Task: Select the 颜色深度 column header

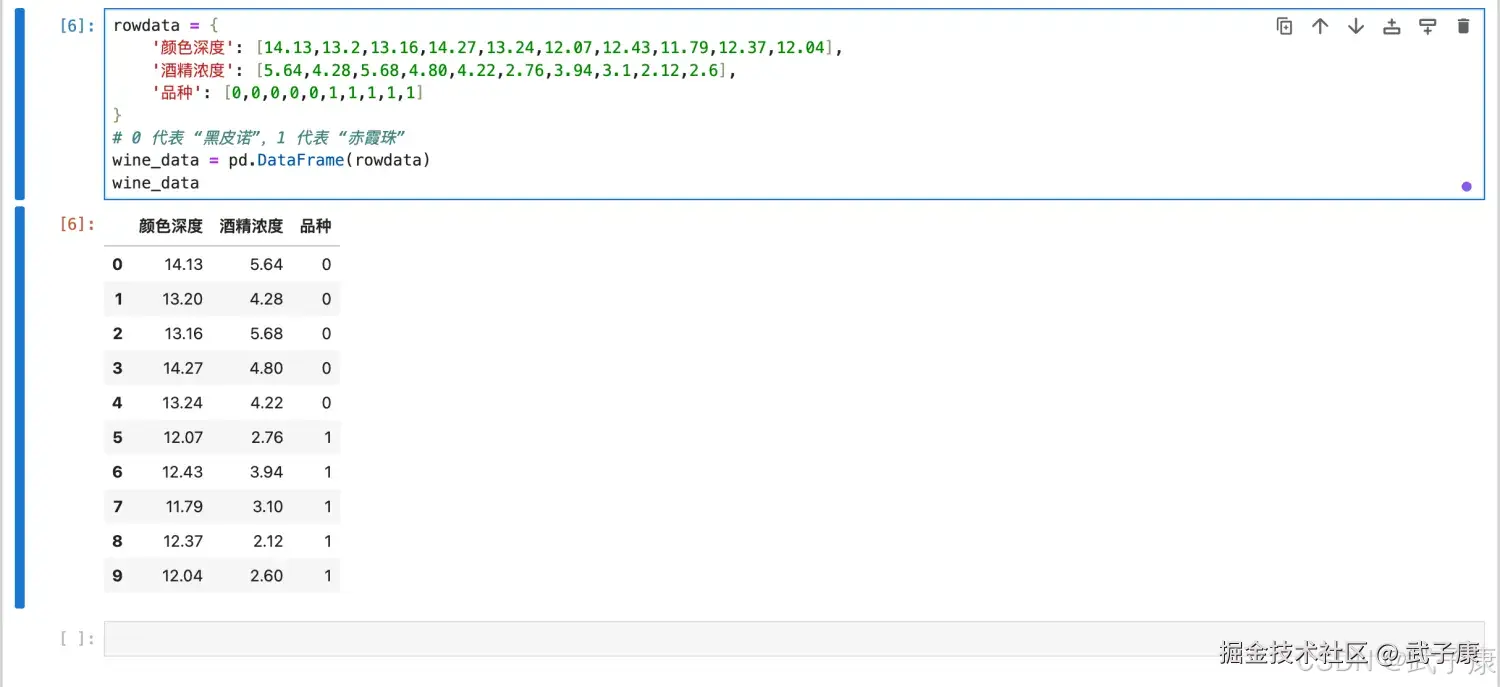Action: pyautogui.click(x=170, y=226)
